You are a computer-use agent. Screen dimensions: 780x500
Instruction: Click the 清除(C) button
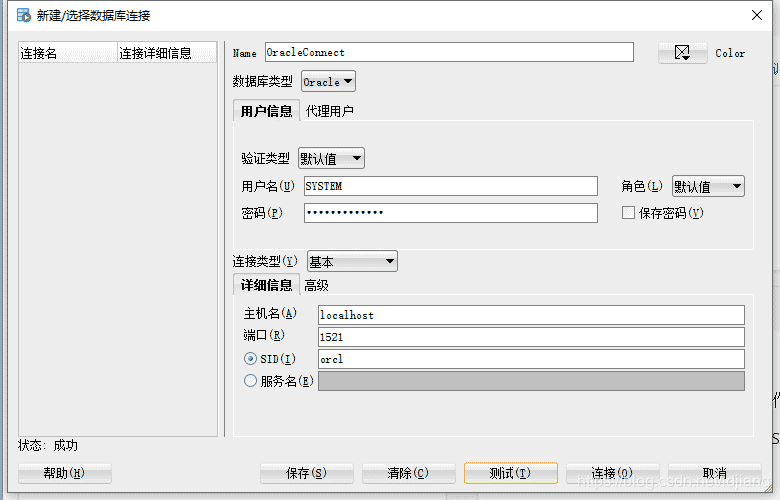pos(408,473)
